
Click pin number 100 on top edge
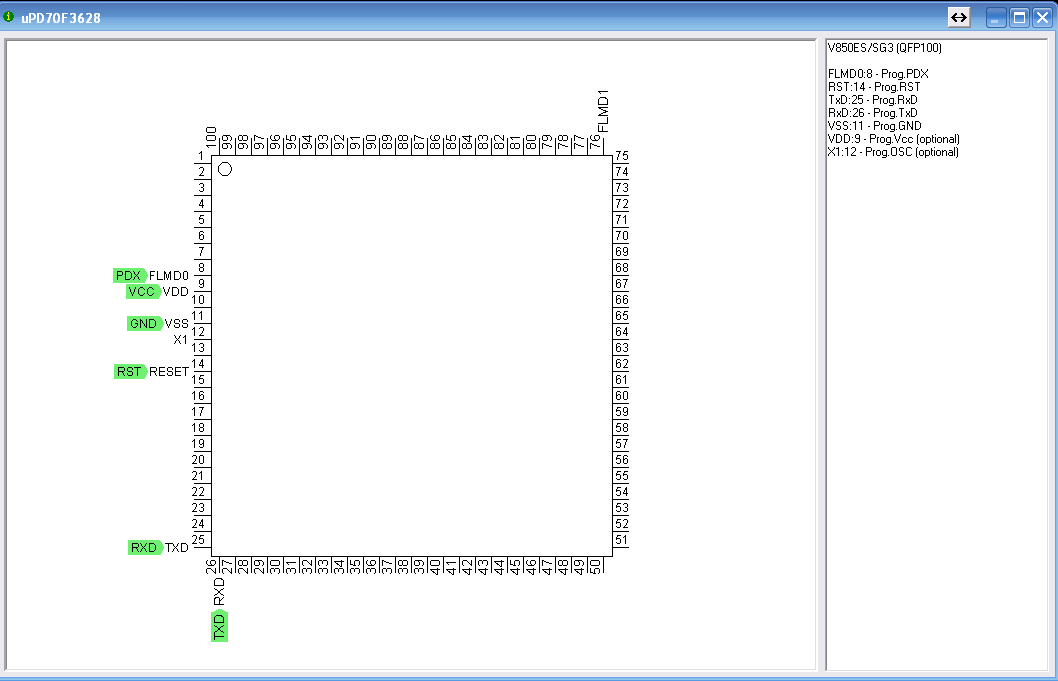coord(211,138)
